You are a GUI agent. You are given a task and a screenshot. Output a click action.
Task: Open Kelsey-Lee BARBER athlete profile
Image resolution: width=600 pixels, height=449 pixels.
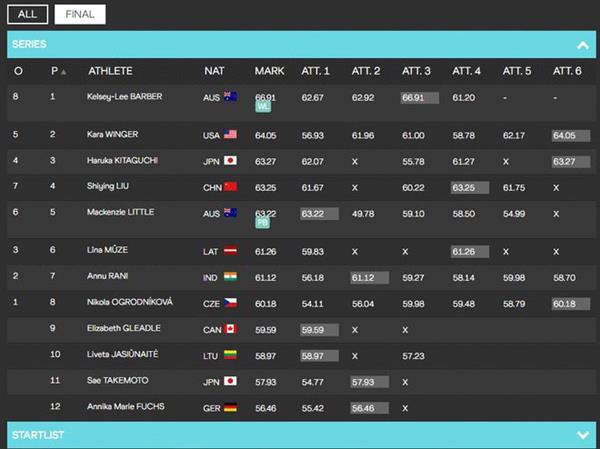(x=124, y=96)
